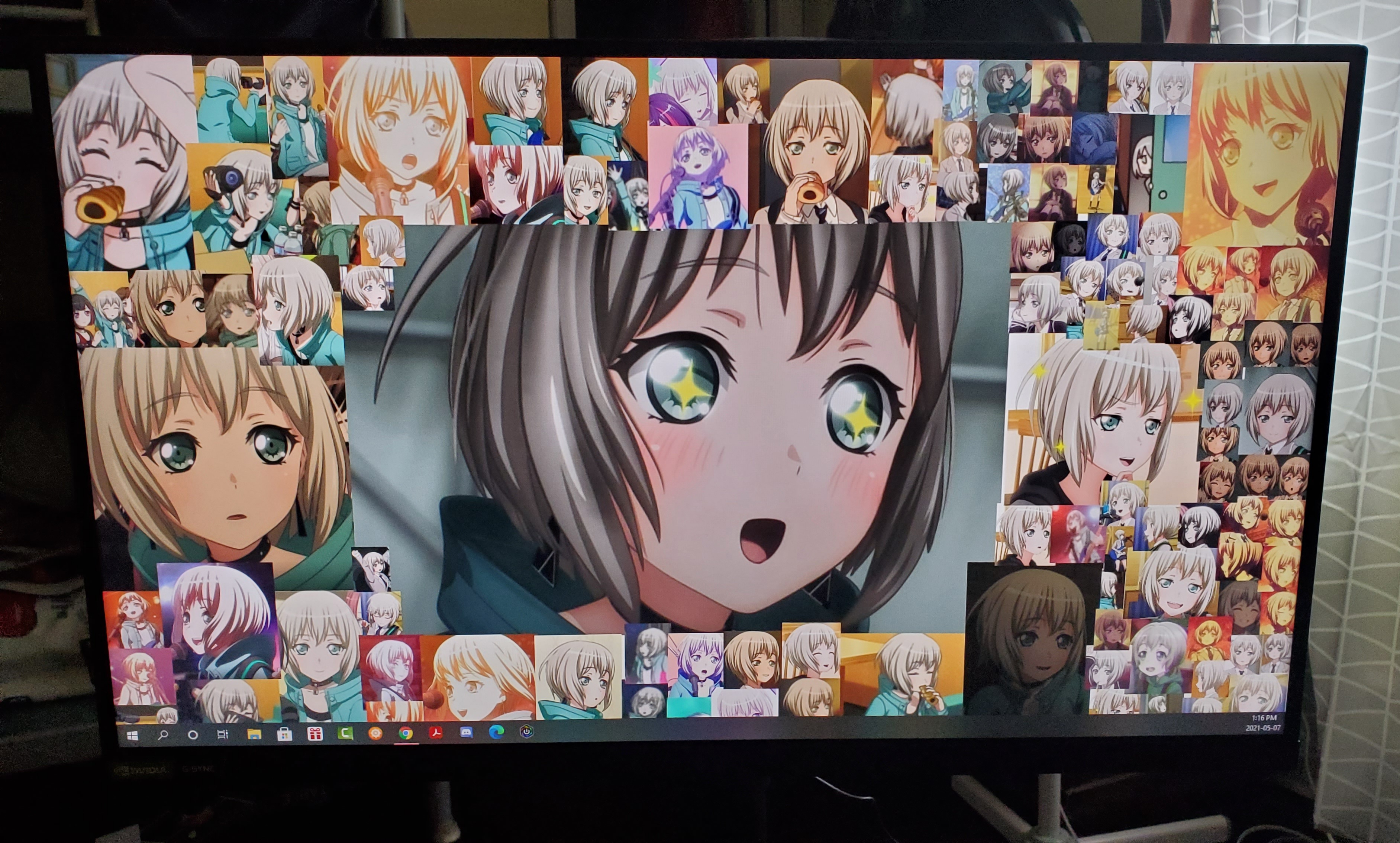
Task: Open the Windows Start menu
Action: coord(133,736)
